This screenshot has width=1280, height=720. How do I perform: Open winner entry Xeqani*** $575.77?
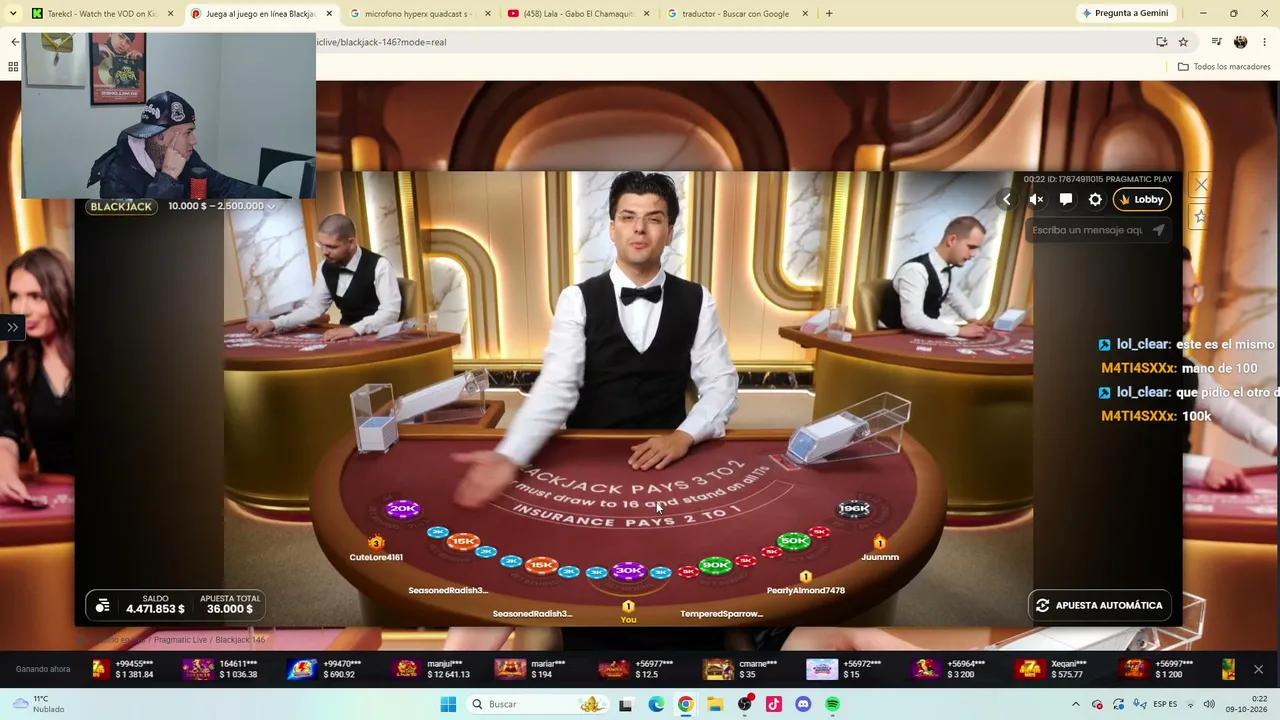pos(1050,669)
